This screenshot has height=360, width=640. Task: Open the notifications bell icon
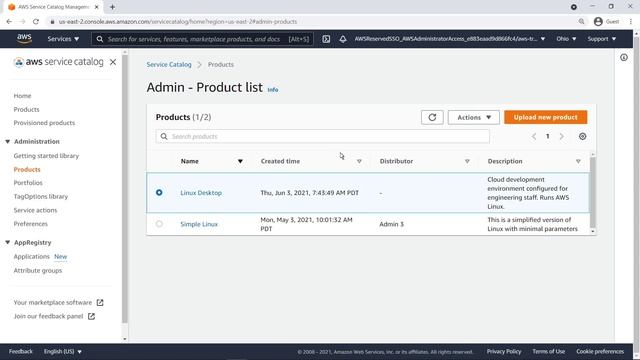(343, 39)
